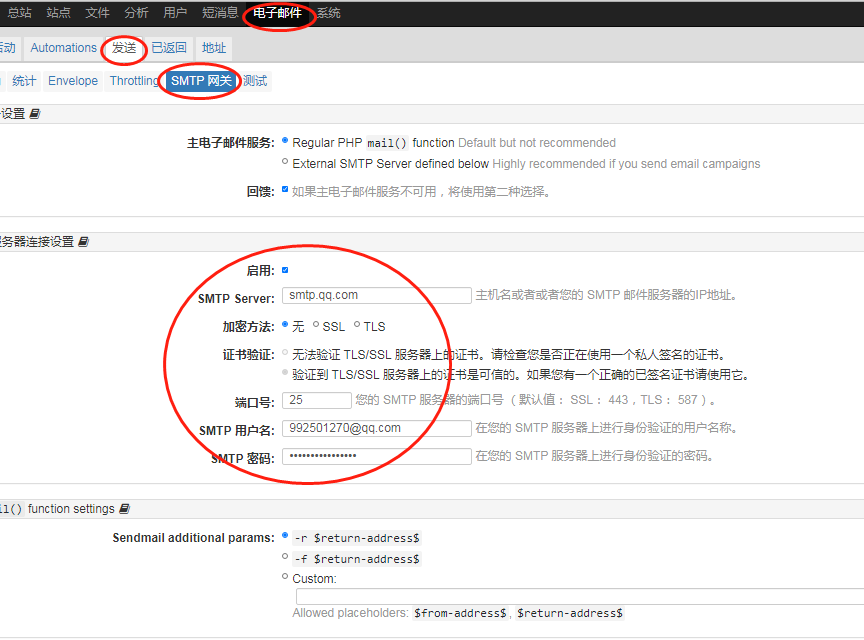This screenshot has height=640, width=864.
Task: Select 验证到 TLS/SSL trusted certificate option
Action: [x=285, y=373]
